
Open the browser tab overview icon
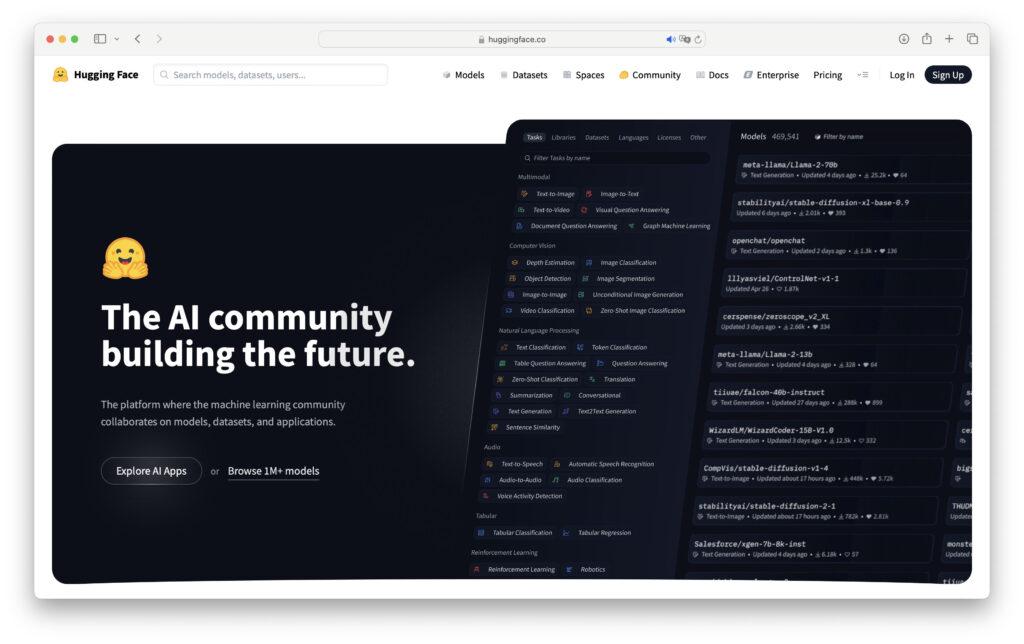coord(973,38)
